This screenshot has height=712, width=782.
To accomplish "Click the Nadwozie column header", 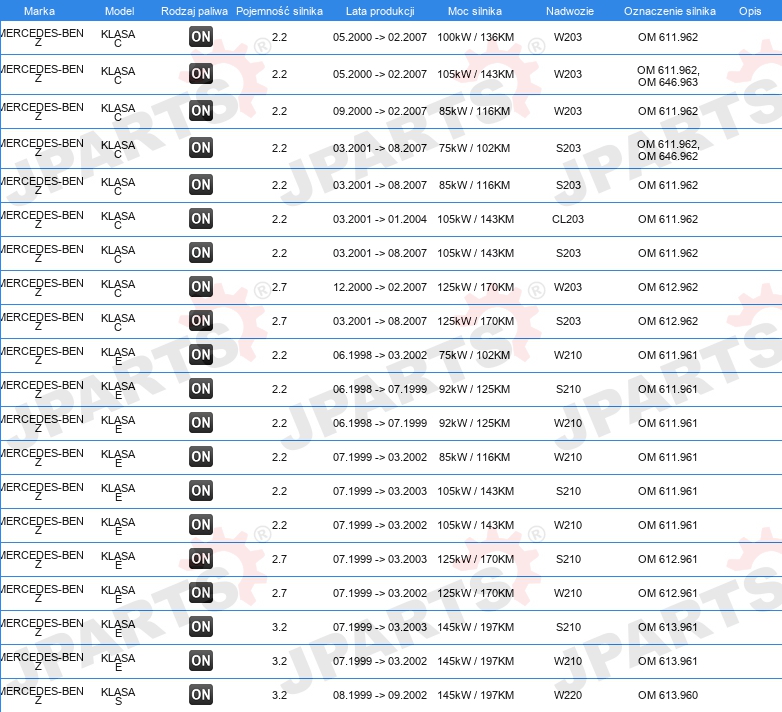I will (570, 11).
